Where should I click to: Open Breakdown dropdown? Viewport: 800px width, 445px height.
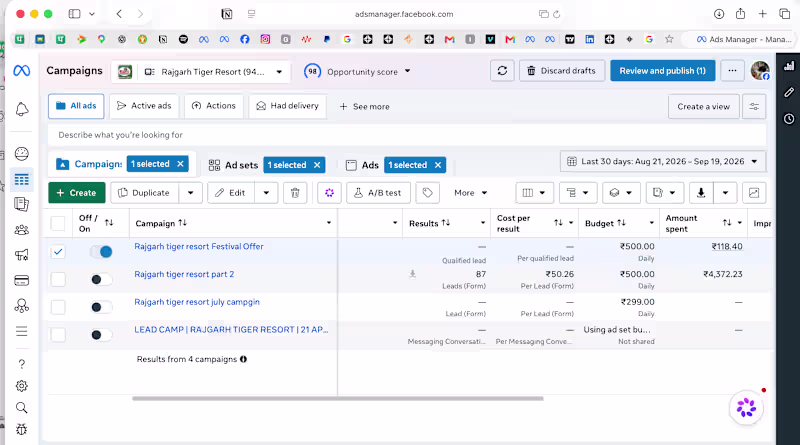577,193
